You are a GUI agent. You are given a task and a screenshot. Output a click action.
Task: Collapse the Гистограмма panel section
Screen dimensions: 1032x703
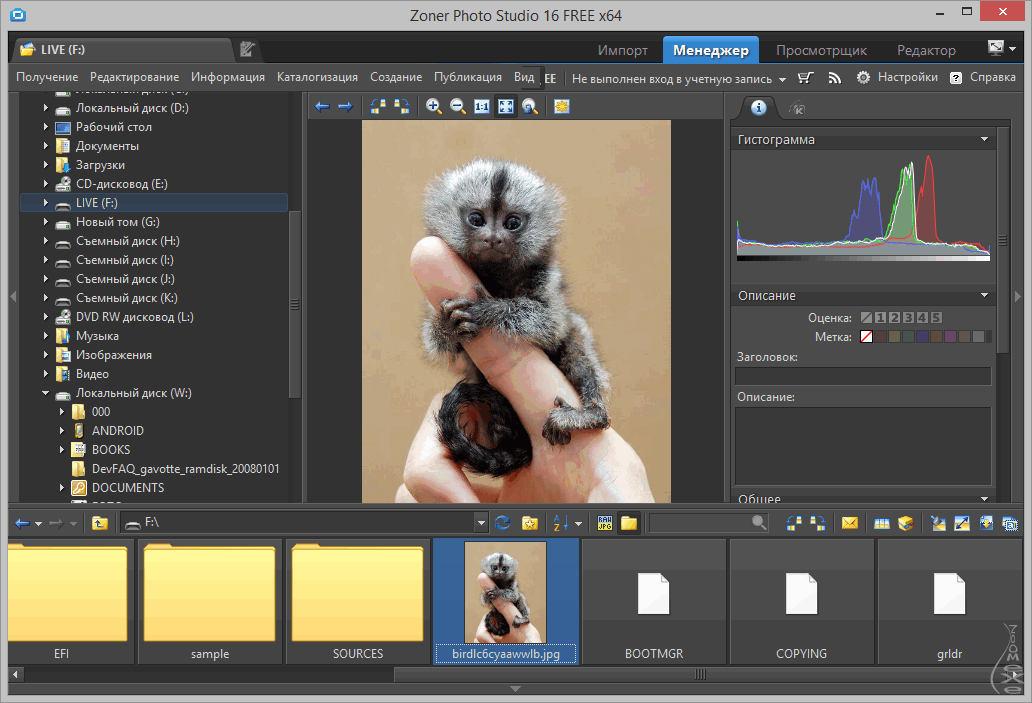click(x=985, y=139)
